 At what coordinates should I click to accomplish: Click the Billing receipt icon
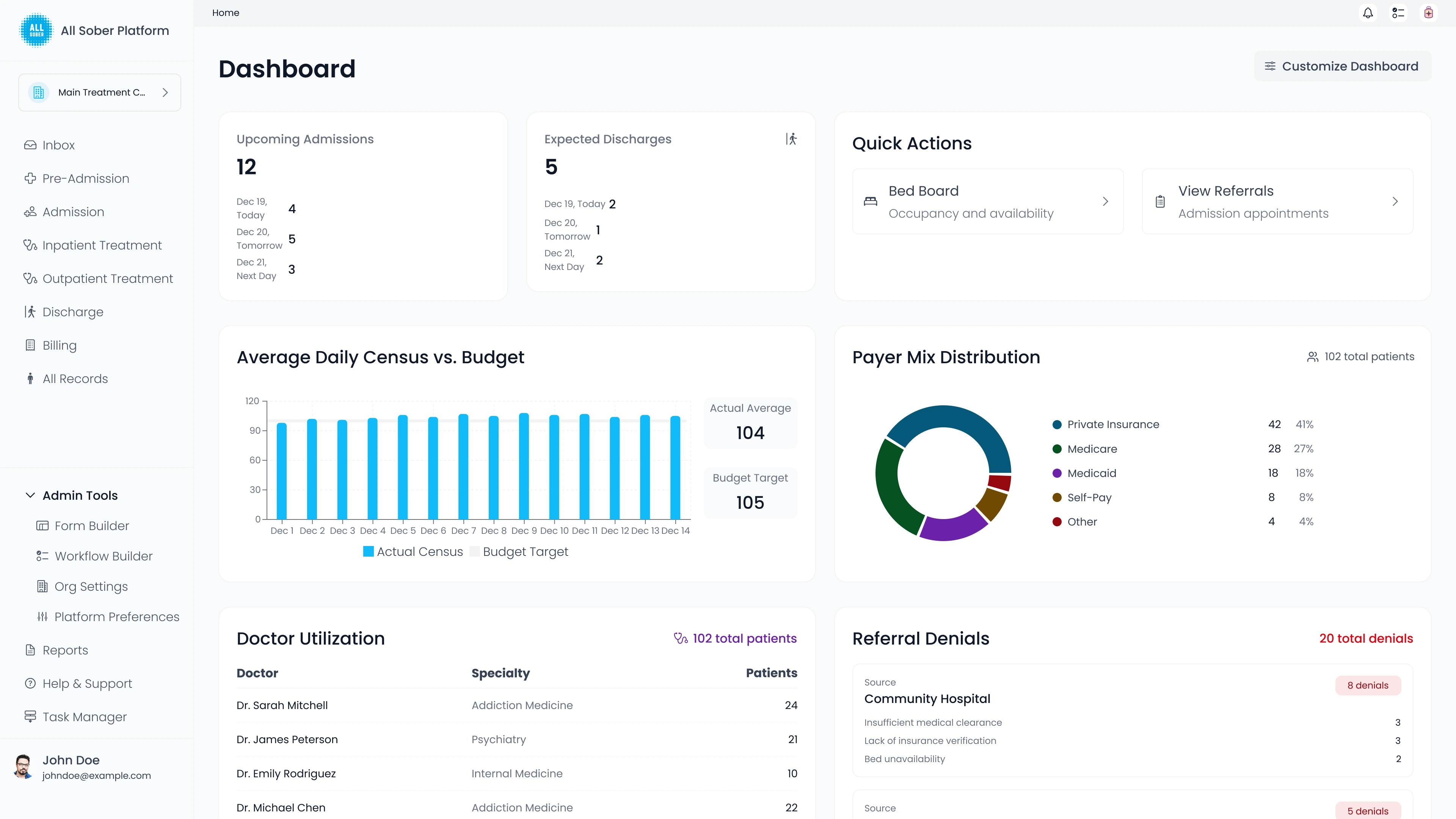tap(30, 345)
